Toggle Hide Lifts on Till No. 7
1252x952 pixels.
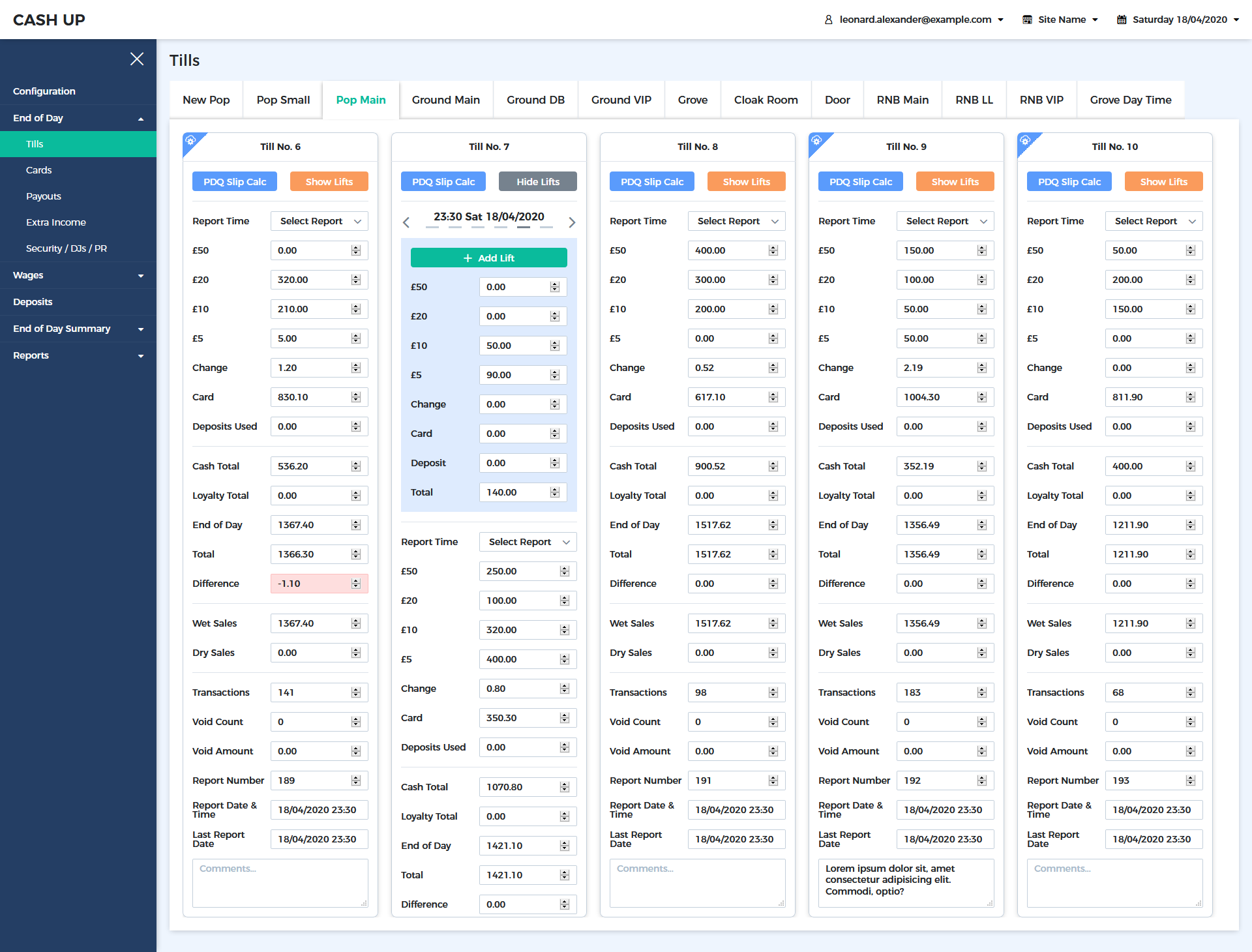537,182
